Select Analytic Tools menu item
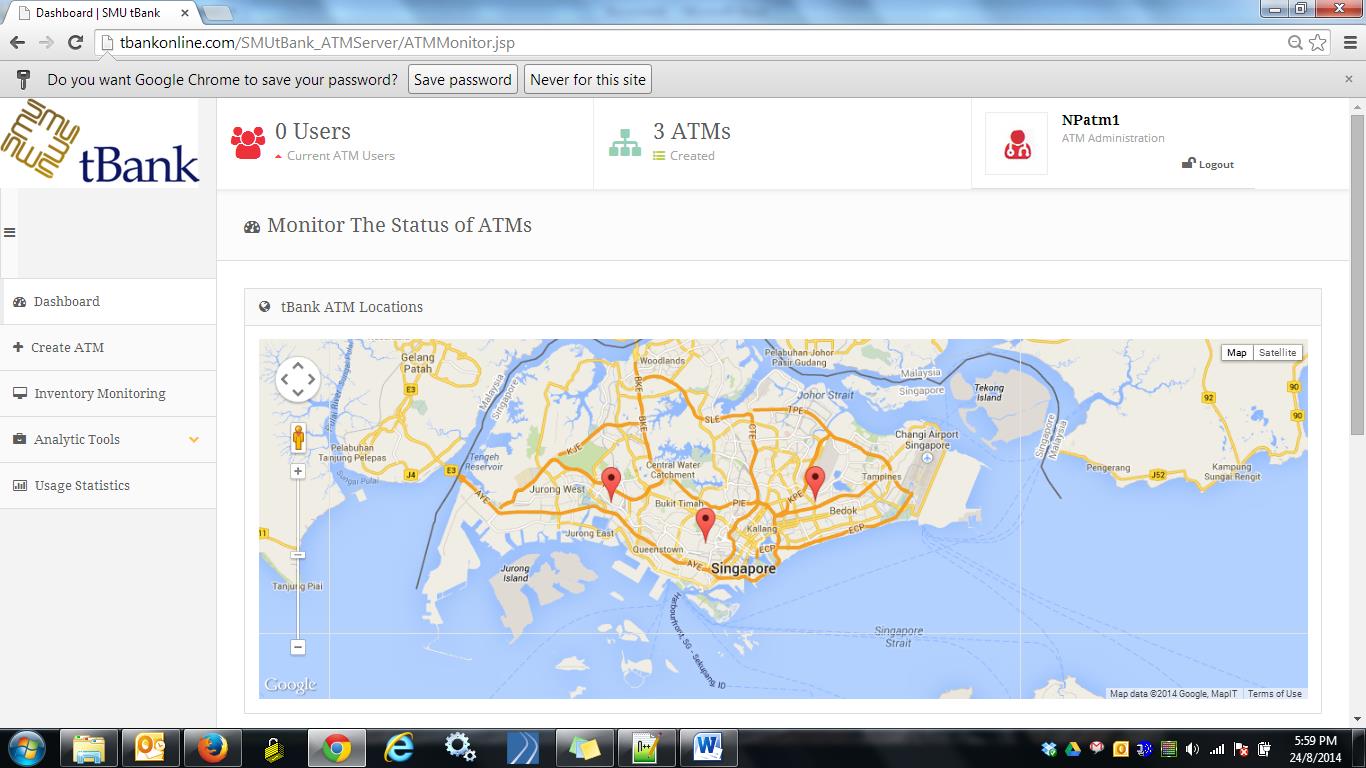Viewport: 1366px width, 768px height. (108, 439)
